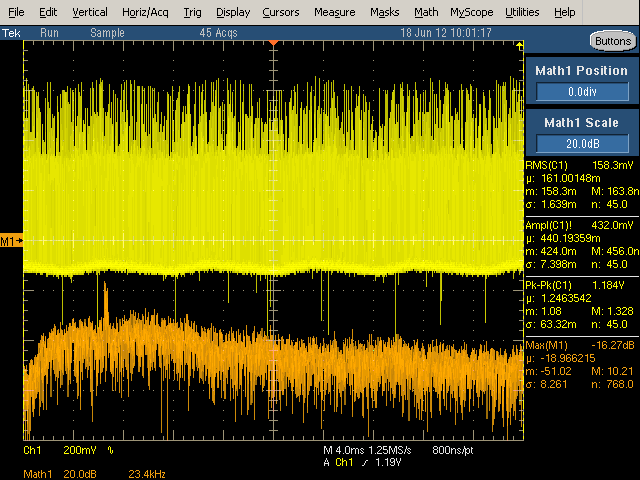Open the File menu

17,12
